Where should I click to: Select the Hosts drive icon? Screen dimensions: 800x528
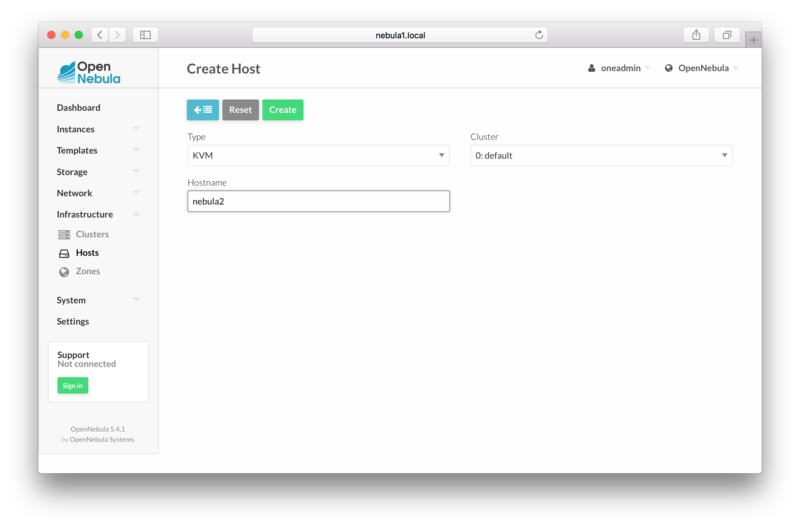(64, 253)
